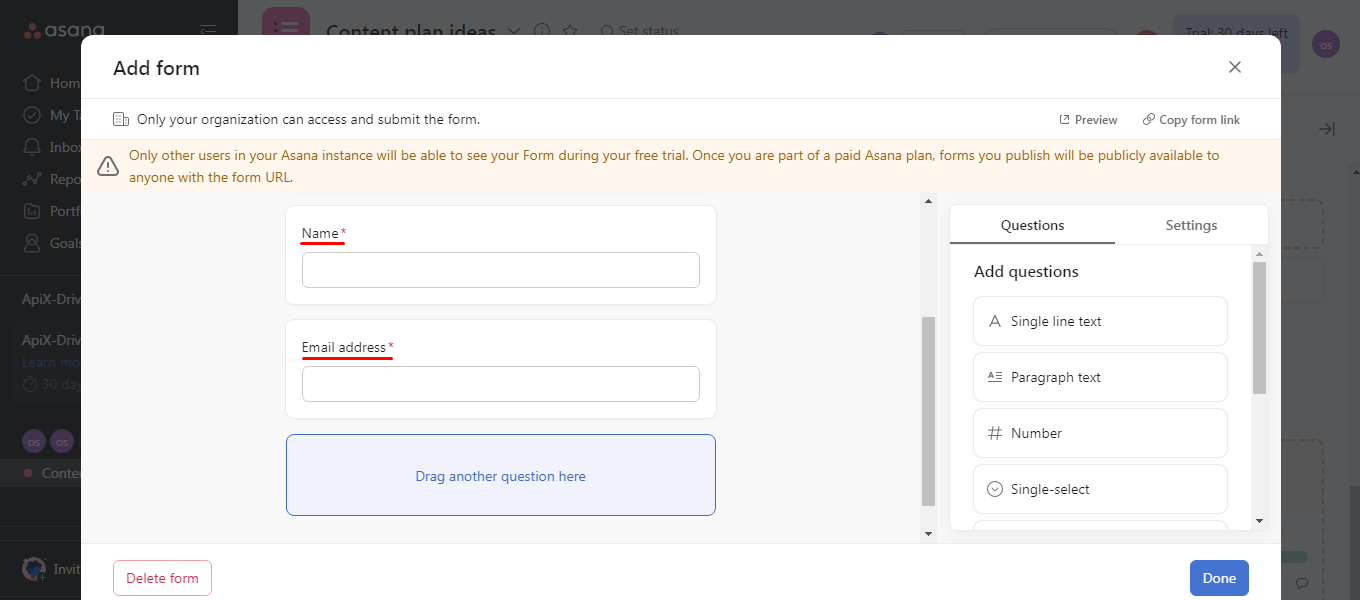Click the Drag another question here zone
The image size is (1360, 600).
pos(500,475)
